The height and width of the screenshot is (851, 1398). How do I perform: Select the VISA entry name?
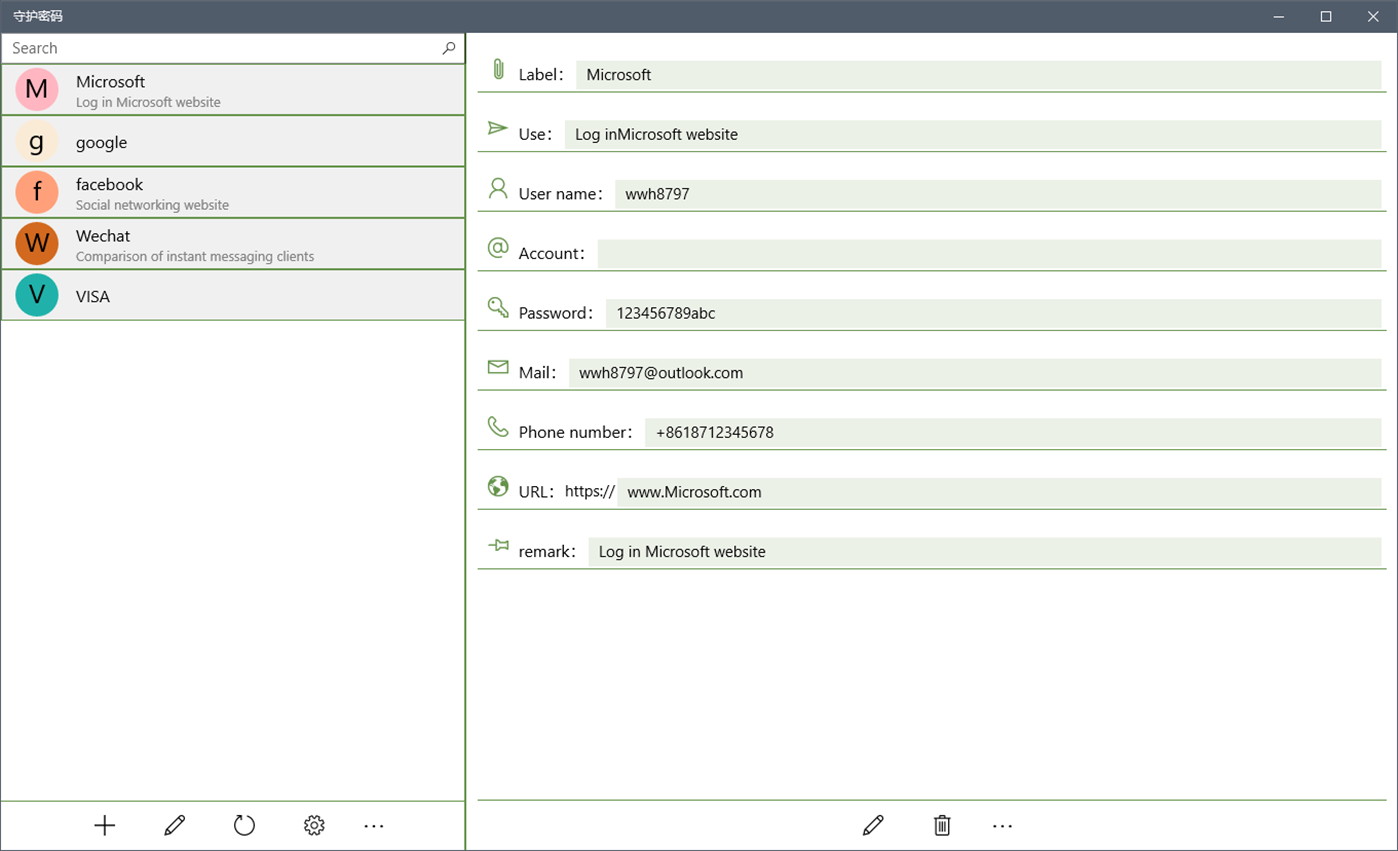tap(93, 297)
